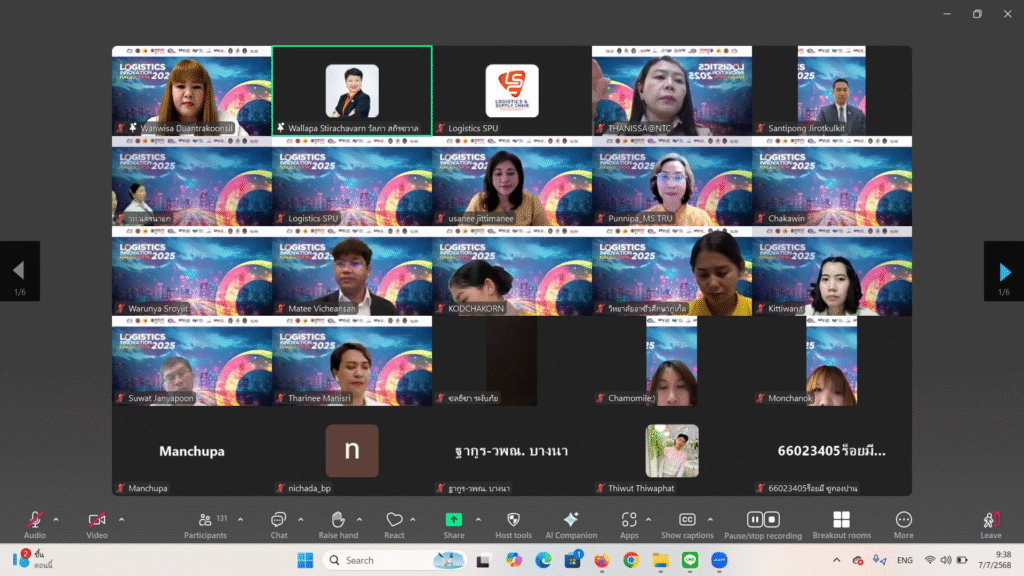Go to next gallery page arrow
This screenshot has width=1024, height=576.
coord(1004,271)
